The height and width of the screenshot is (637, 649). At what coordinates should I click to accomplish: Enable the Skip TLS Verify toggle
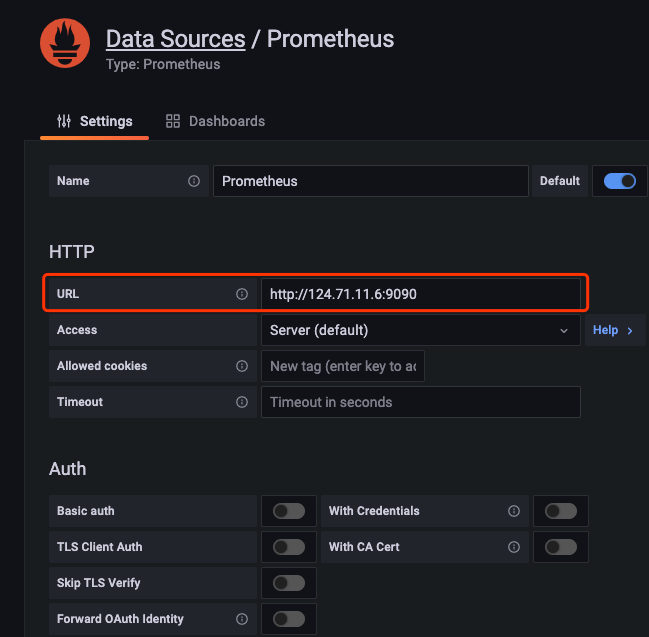tap(289, 583)
